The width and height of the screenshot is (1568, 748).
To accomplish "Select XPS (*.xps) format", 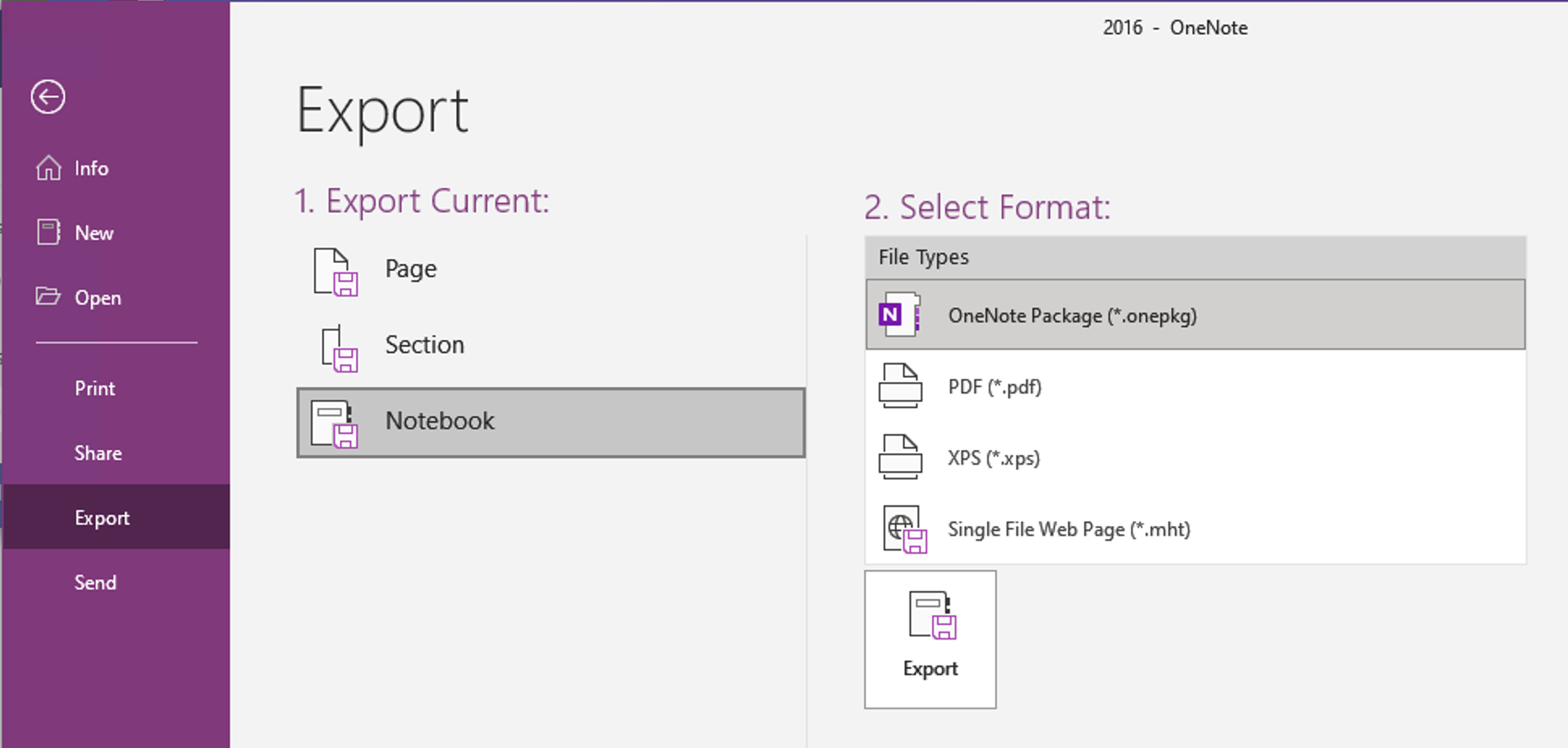I will coord(1195,458).
